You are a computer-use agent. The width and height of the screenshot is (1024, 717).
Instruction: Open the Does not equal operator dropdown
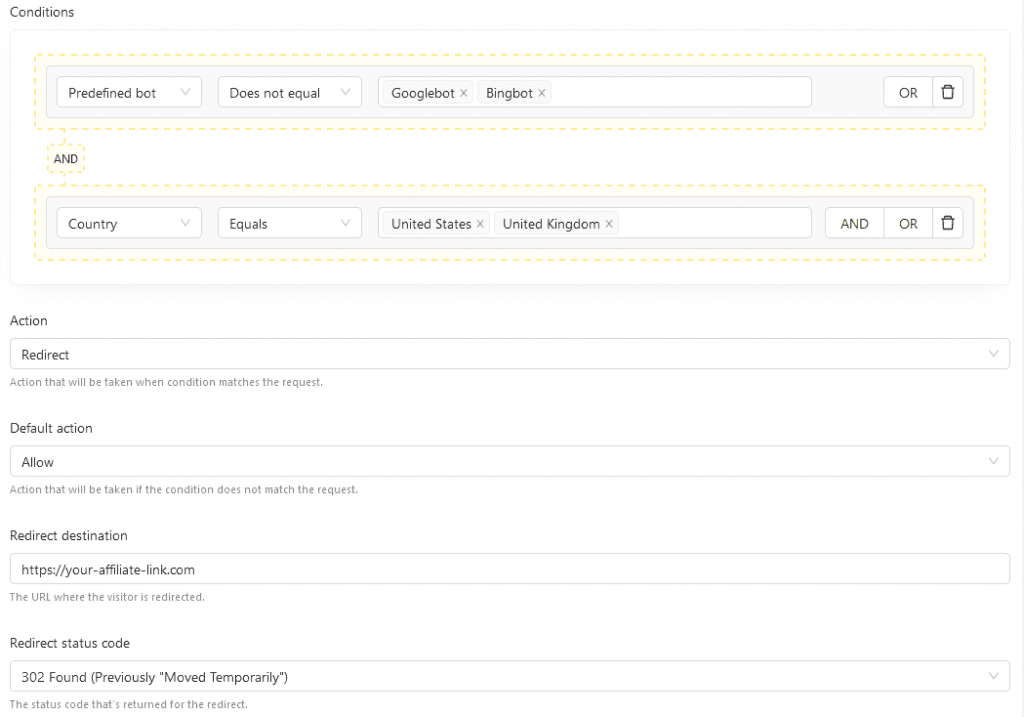290,92
